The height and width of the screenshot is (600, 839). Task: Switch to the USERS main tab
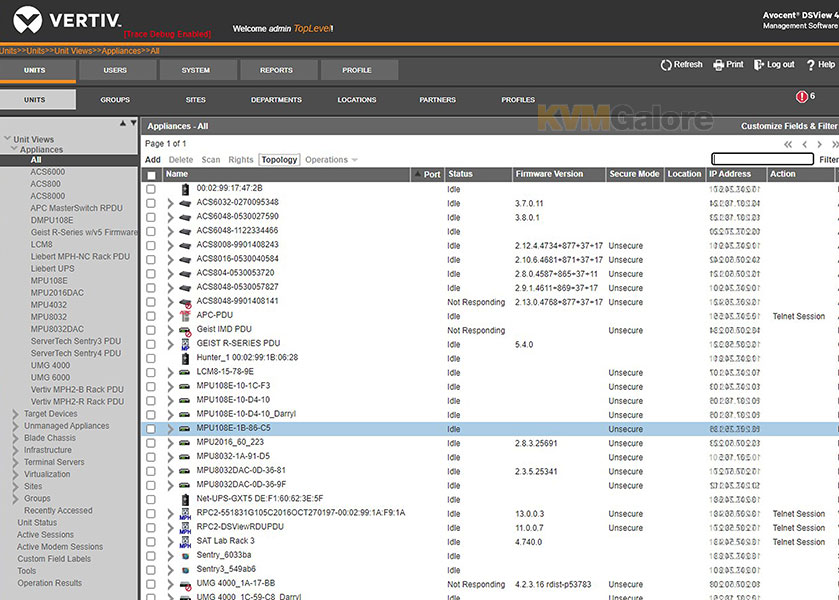click(116, 70)
